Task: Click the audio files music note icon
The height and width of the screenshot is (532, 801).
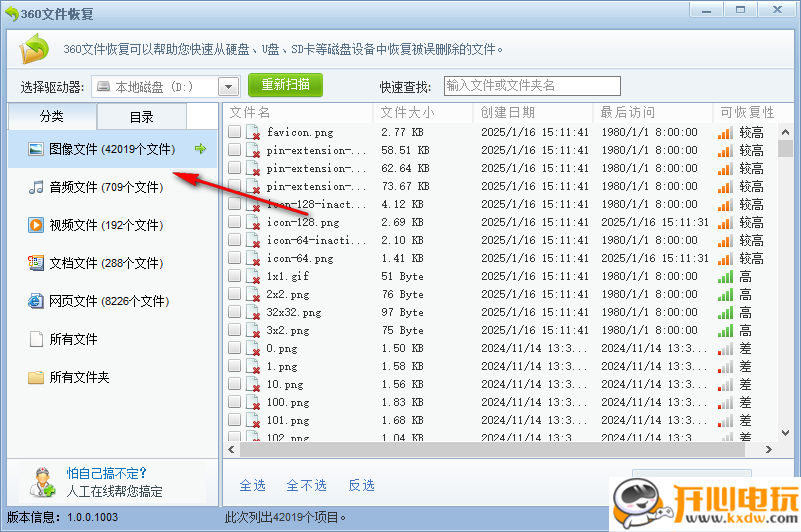Action: pos(36,187)
